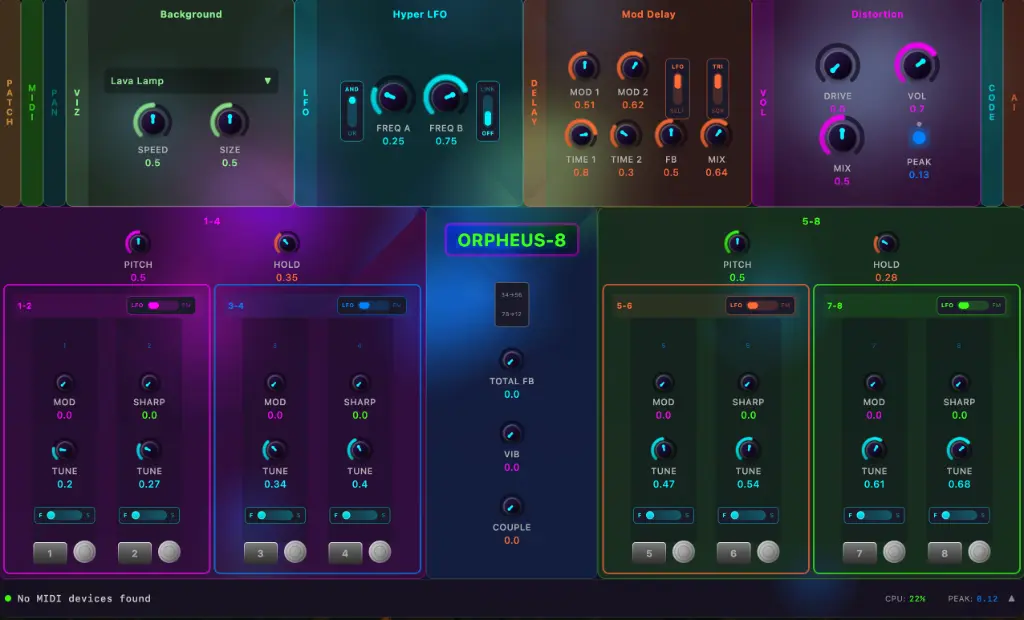Click the F/S slider under voice 3
This screenshot has height=620, width=1024.
(275, 516)
